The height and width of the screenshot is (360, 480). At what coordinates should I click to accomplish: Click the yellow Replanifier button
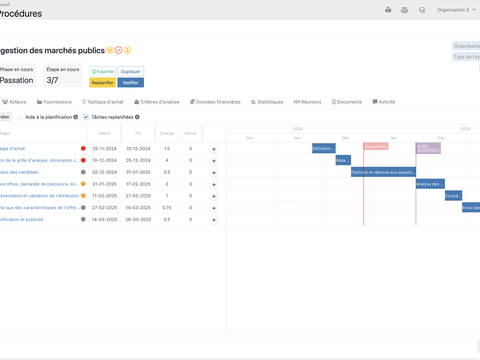103,83
